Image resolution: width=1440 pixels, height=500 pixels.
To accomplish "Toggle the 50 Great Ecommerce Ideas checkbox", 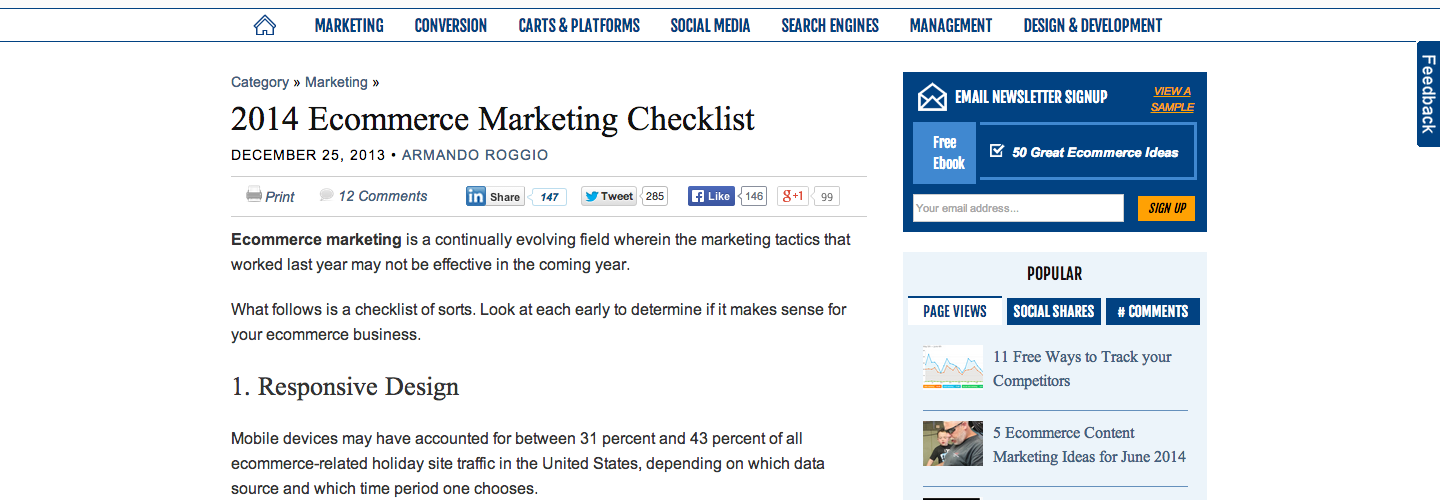I will [996, 151].
